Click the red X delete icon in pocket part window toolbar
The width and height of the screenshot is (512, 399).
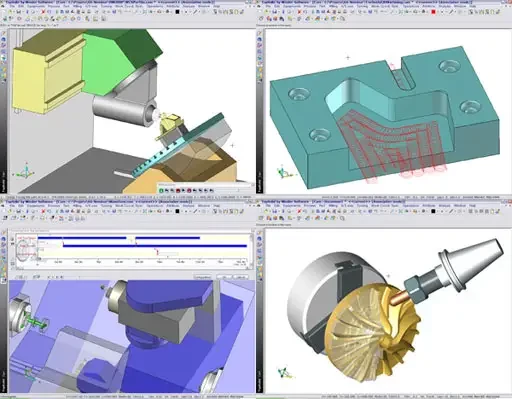tap(299, 12)
